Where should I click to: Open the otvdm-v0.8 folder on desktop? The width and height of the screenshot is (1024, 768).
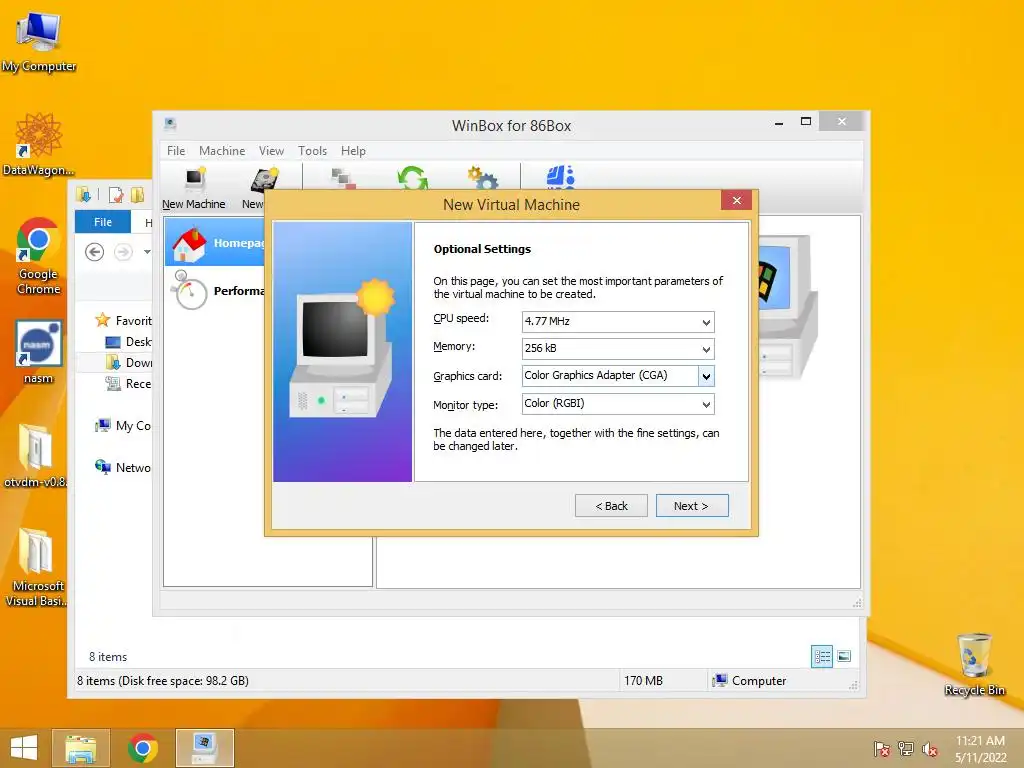[x=35, y=456]
